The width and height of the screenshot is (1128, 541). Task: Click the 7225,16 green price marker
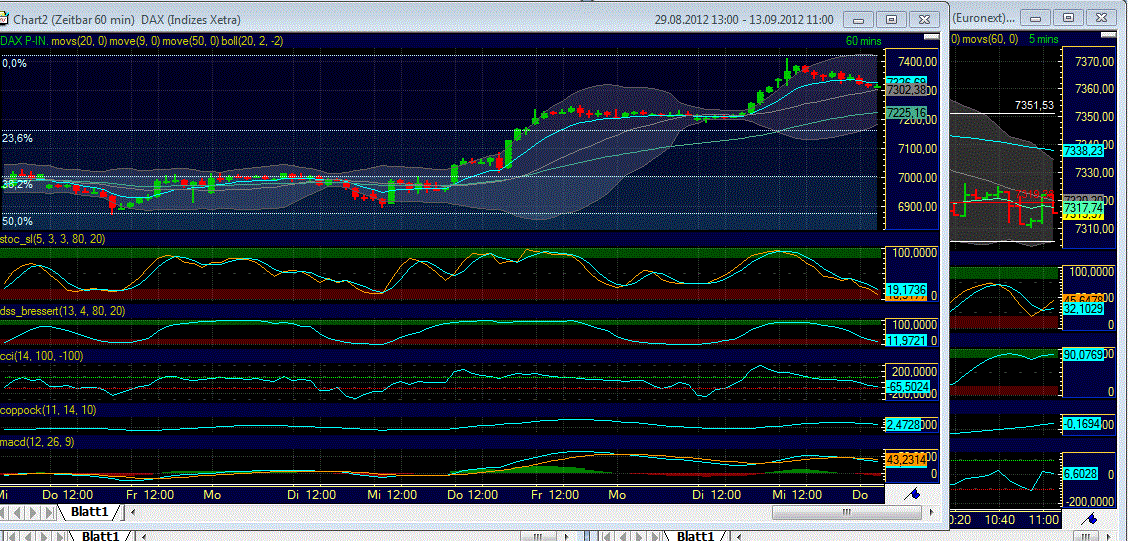(906, 113)
